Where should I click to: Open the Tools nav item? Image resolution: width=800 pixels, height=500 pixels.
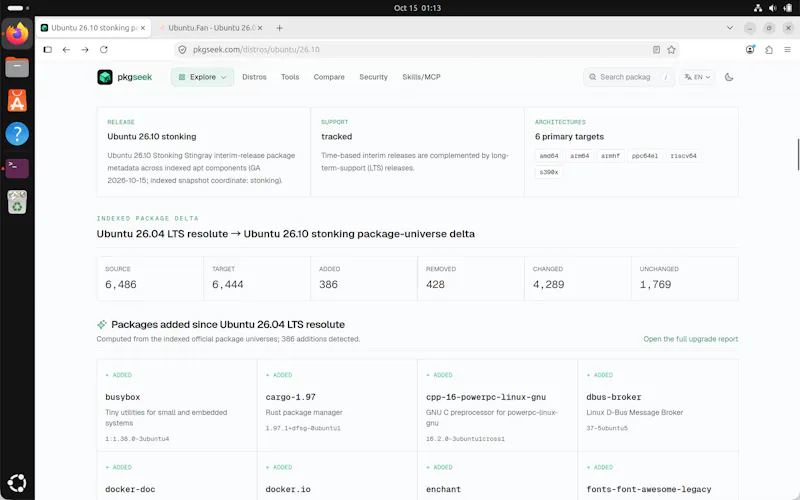(290, 77)
